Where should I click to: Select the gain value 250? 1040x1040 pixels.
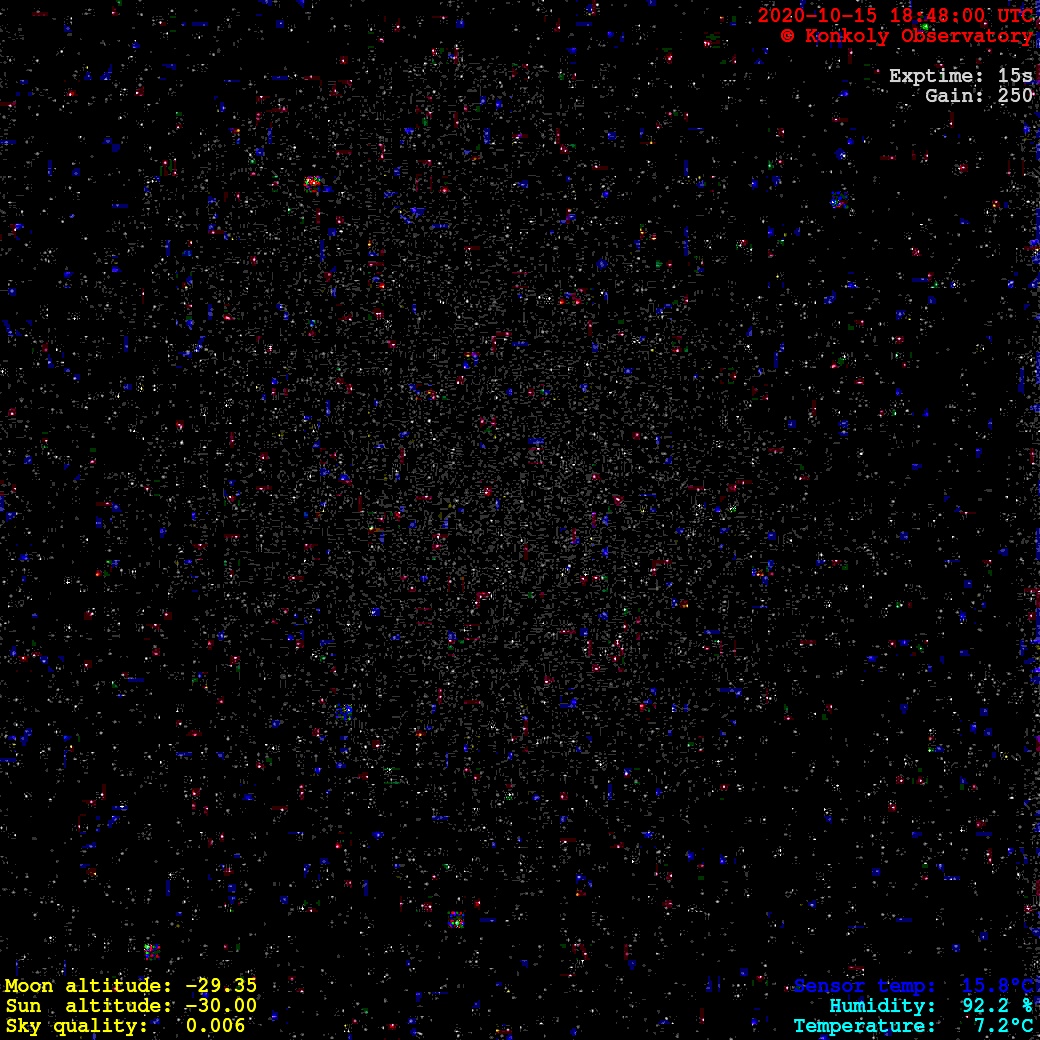[1015, 96]
